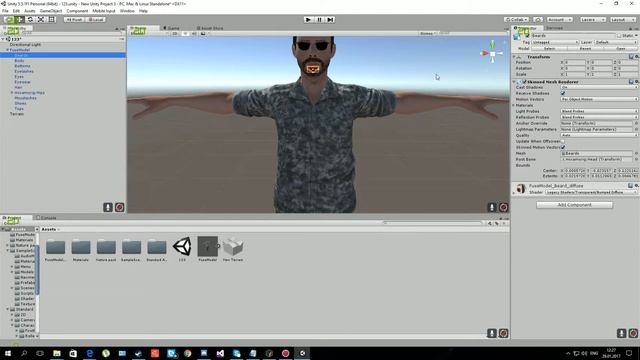The image size is (640, 360).
Task: Collapse the FuseModel hierarchy node
Action: tap(7, 50)
